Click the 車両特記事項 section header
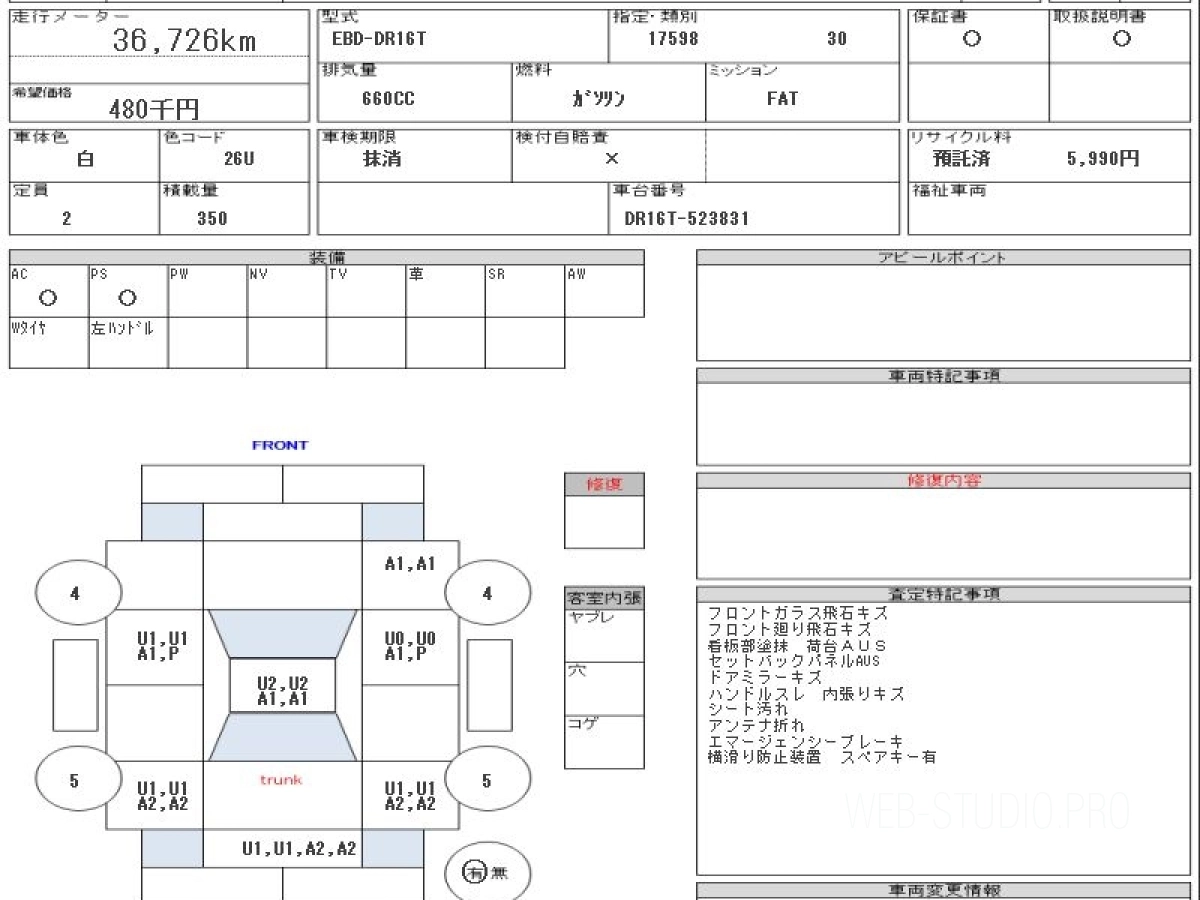The width and height of the screenshot is (1200, 900). (942, 376)
